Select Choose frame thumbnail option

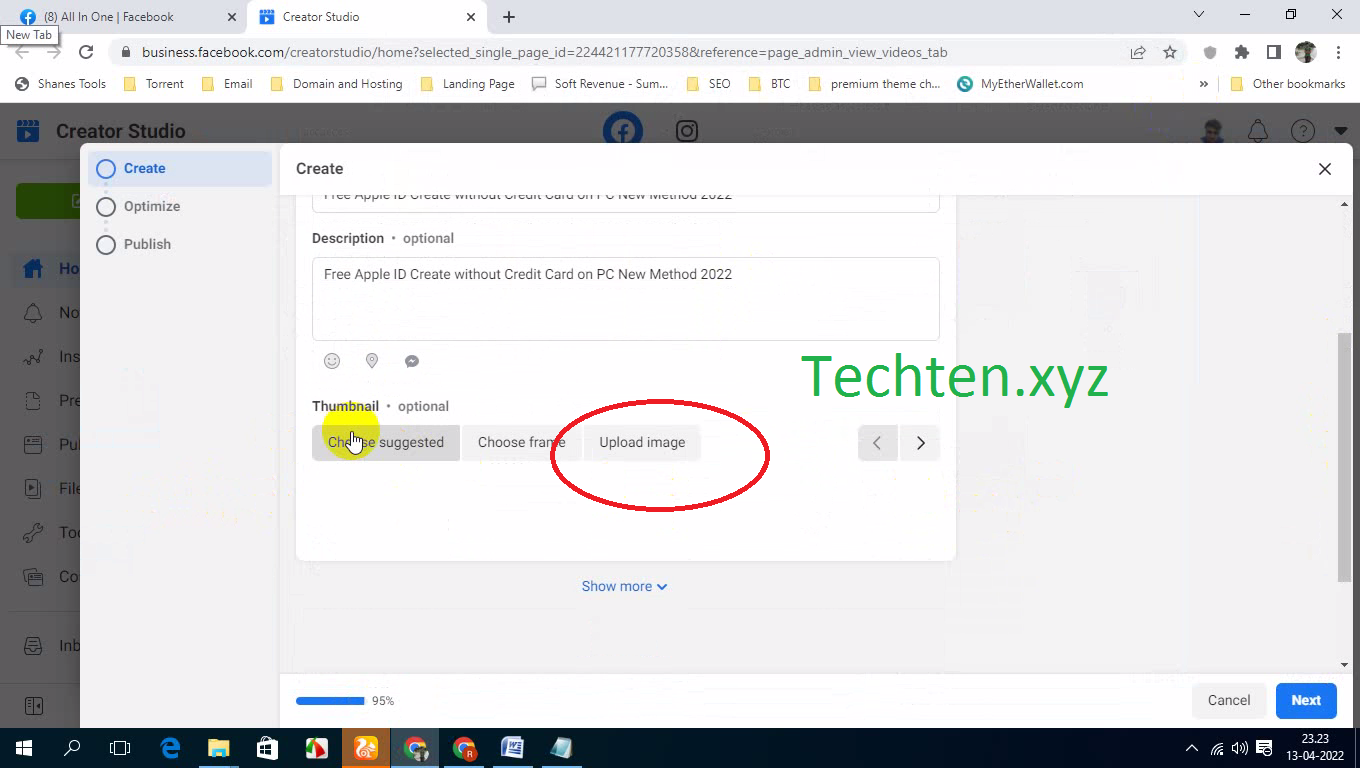[x=521, y=443]
